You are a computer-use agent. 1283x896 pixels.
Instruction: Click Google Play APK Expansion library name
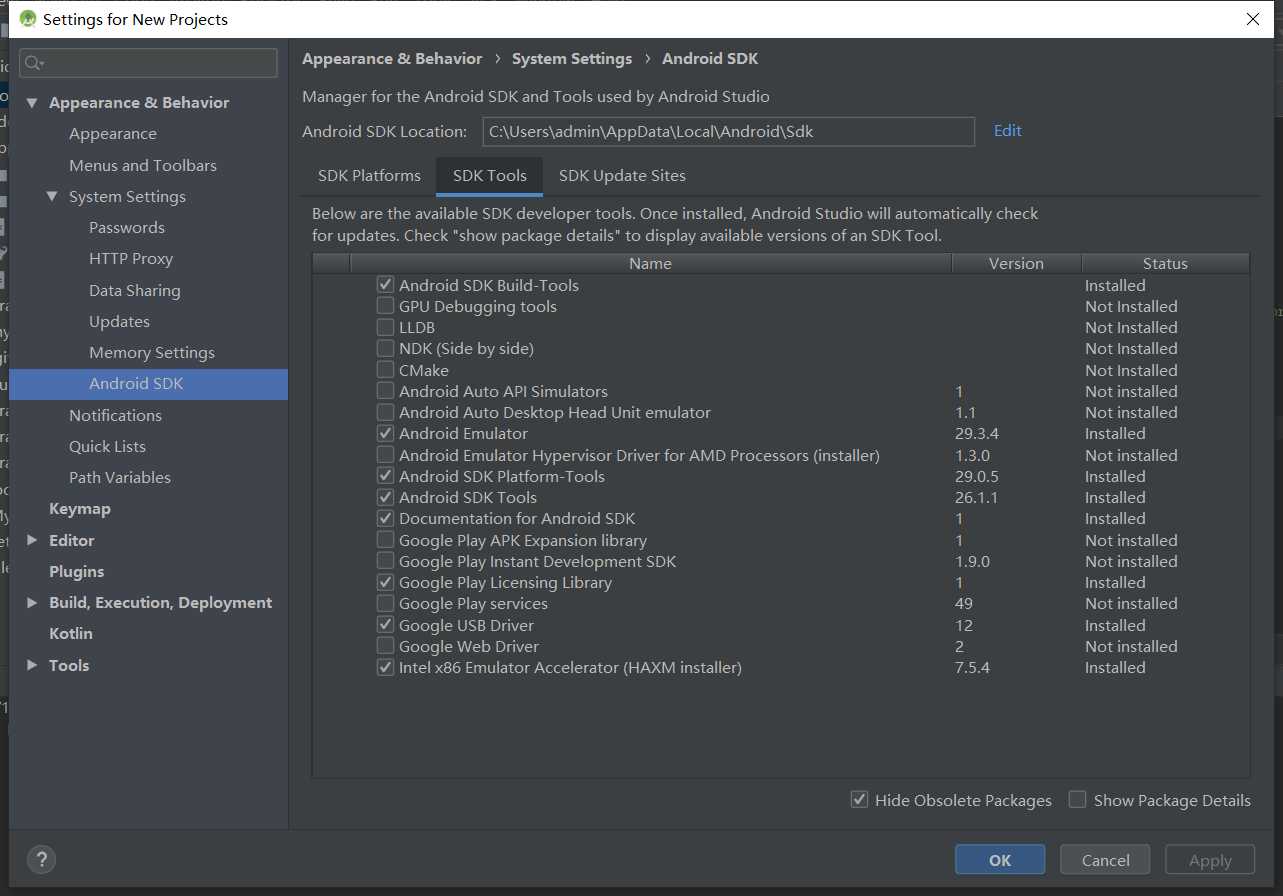[523, 540]
